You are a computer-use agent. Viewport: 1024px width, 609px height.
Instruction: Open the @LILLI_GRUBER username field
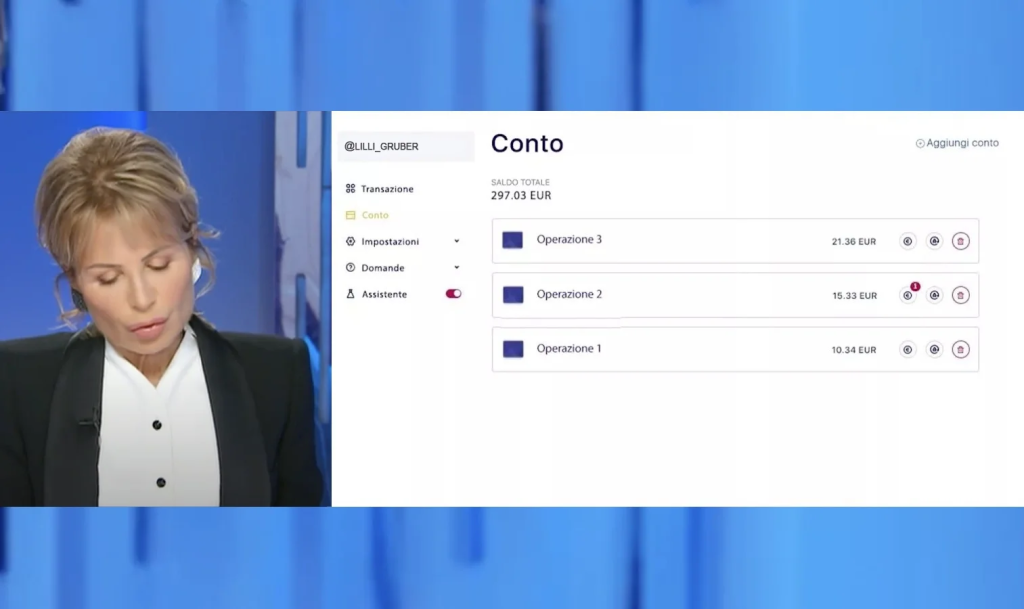(x=406, y=146)
